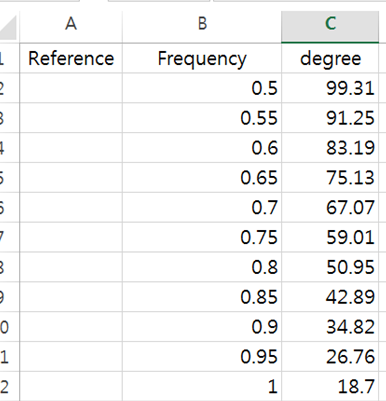Click the Select All corner triangle
Screen dimensions: 386x401
[9, 27]
